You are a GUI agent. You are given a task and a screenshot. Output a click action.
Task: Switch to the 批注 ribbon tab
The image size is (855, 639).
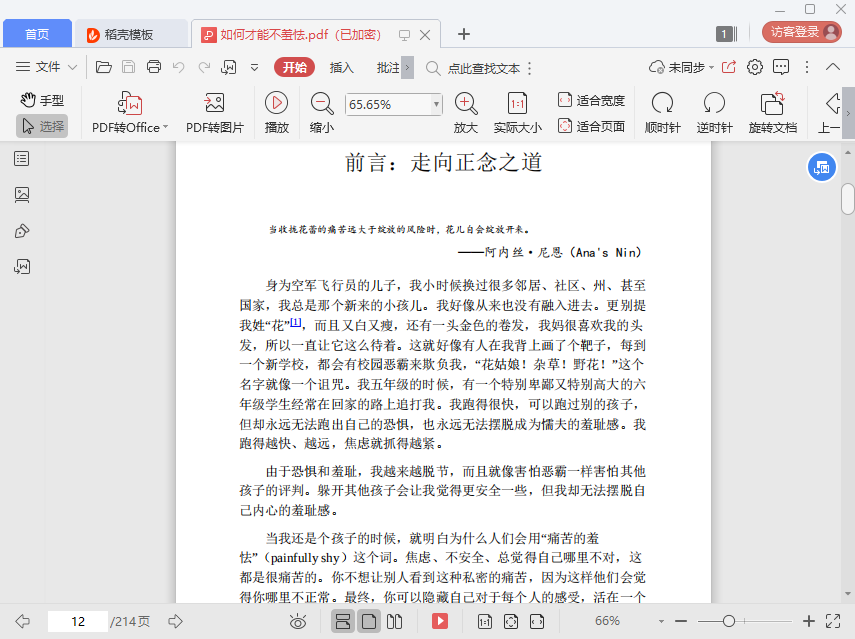(388, 68)
